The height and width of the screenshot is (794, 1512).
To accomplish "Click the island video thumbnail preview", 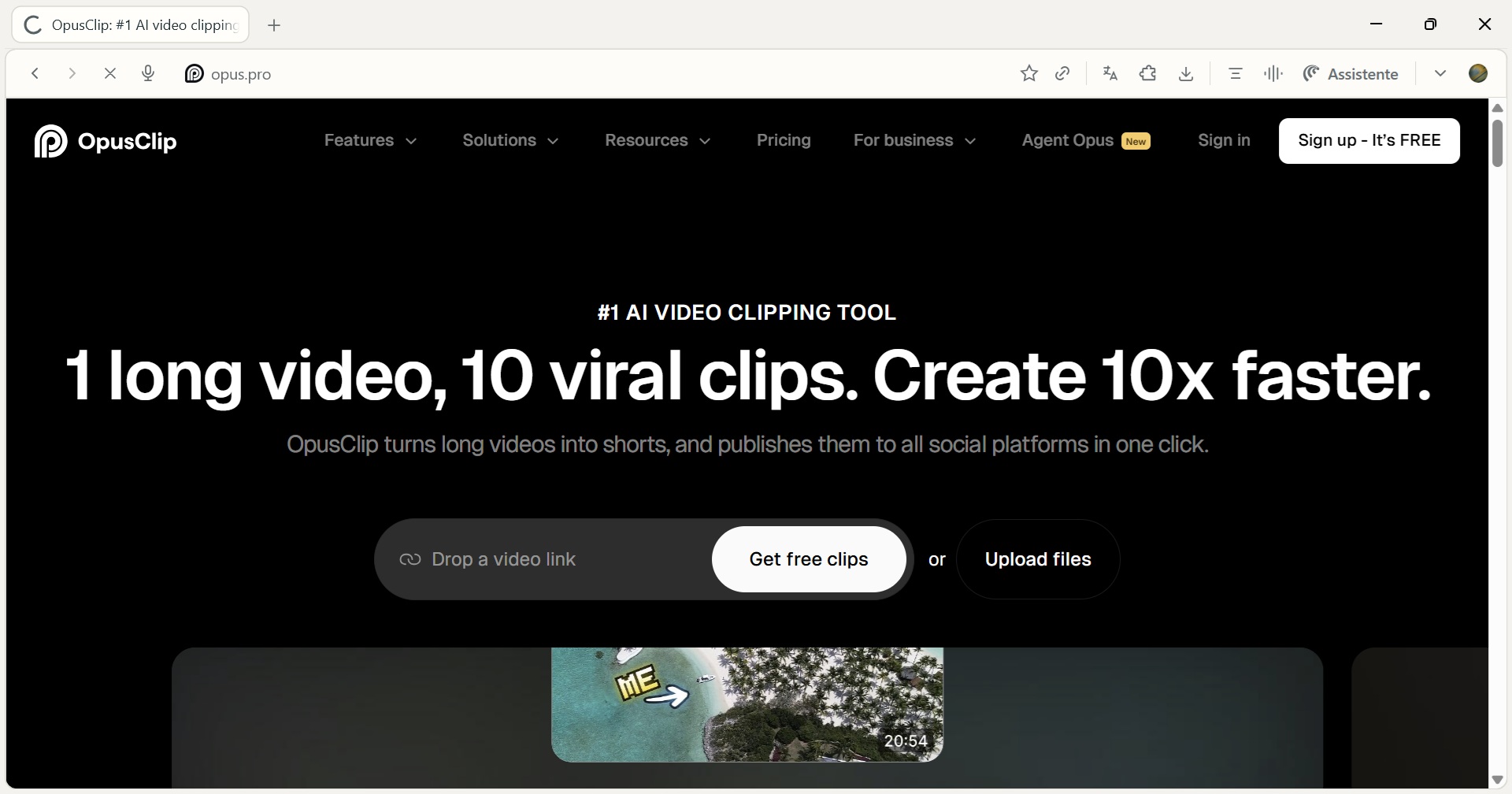I will [747, 704].
